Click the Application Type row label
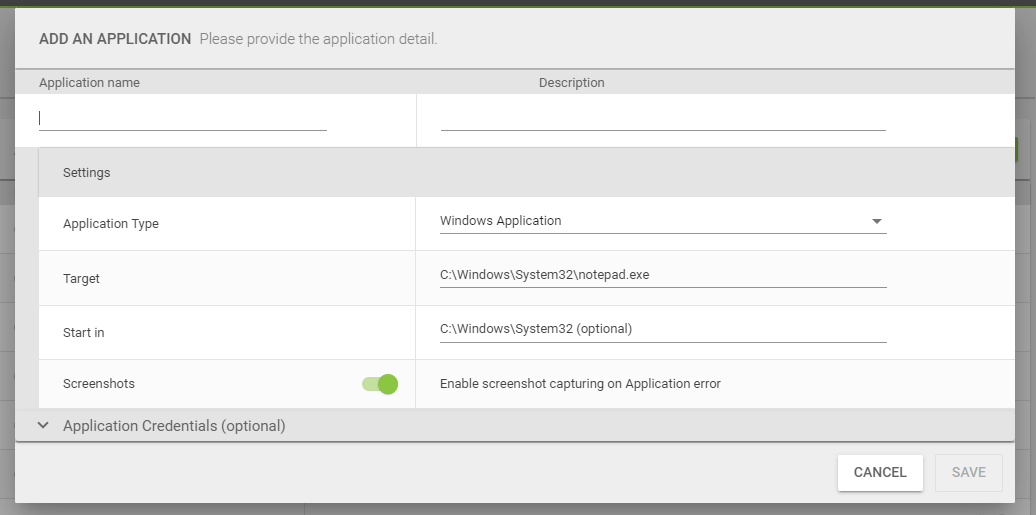 (x=111, y=224)
